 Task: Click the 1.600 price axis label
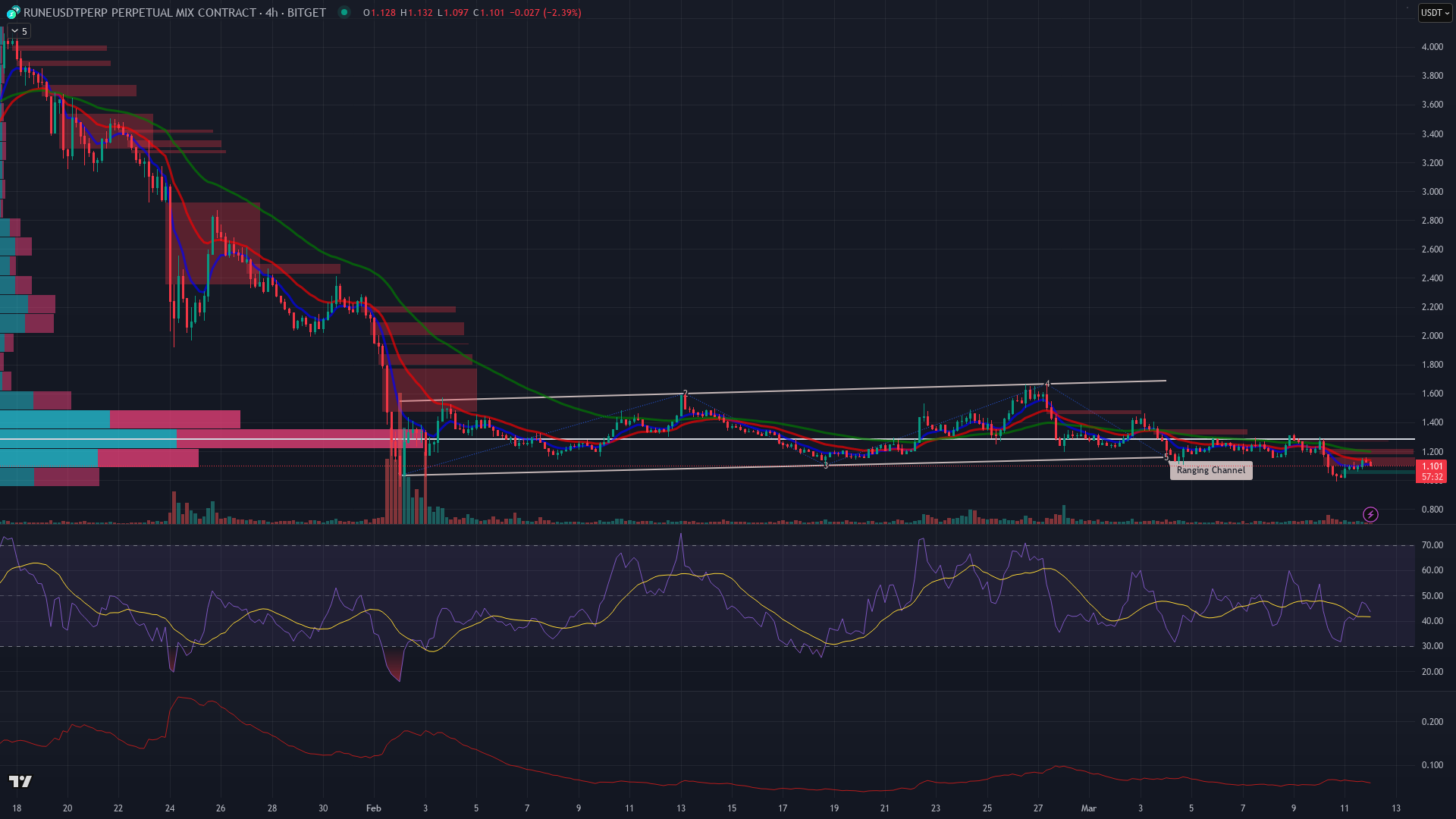point(1432,394)
